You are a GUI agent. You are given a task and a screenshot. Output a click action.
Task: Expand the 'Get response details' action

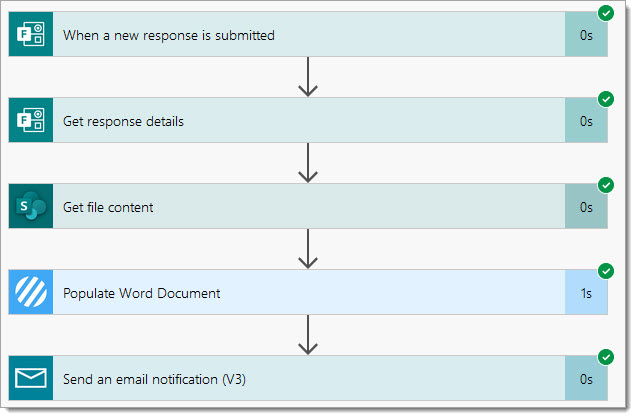click(308, 120)
